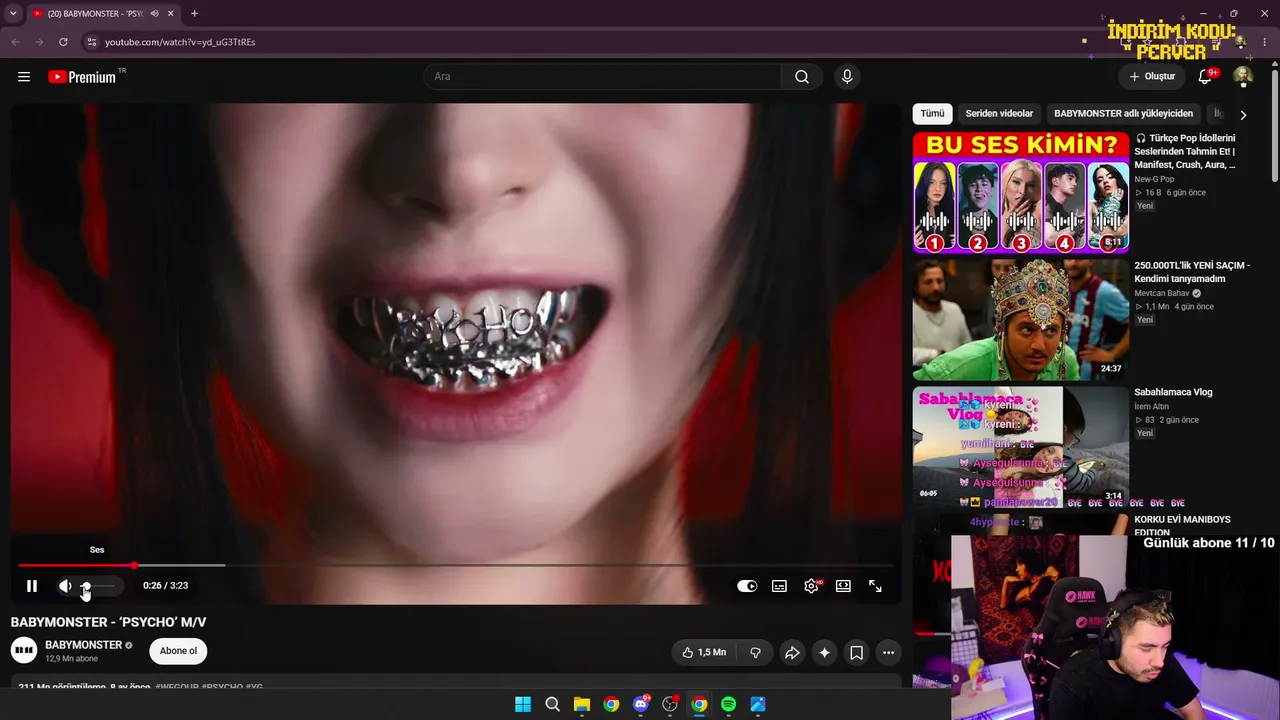The image size is (1280, 720).
Task: Select the Seriden videolar chip
Action: coord(999,114)
